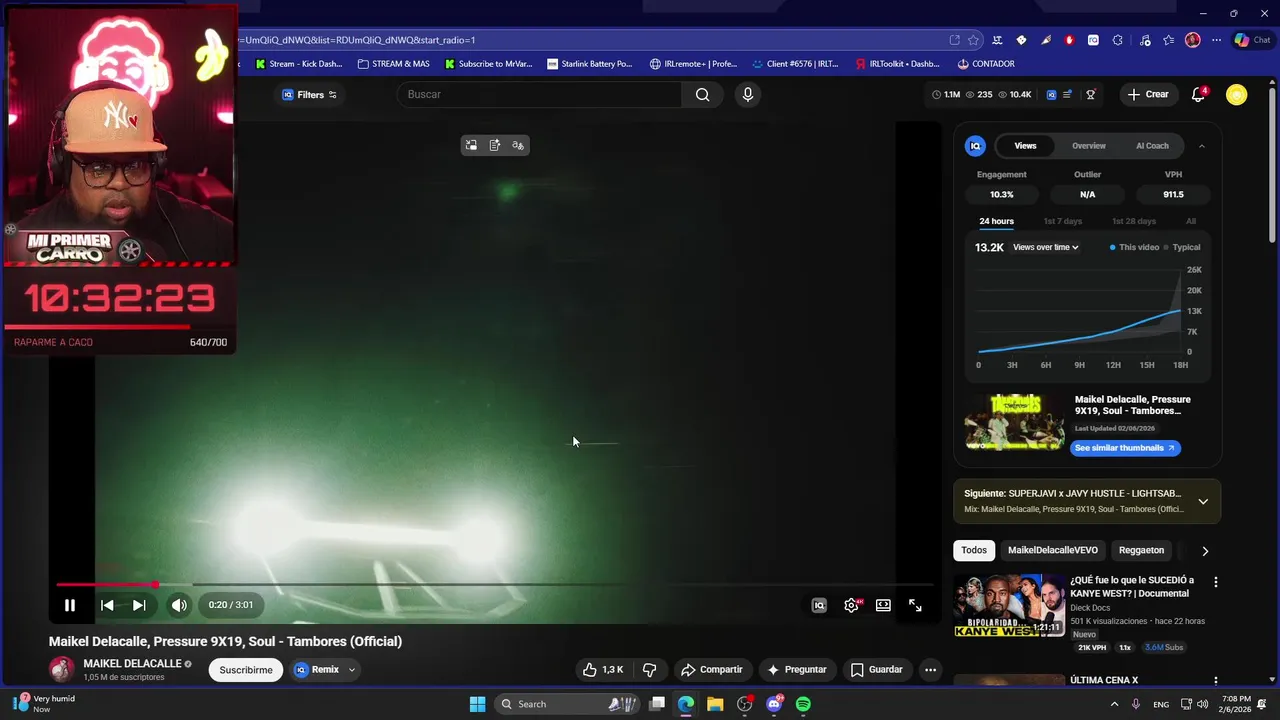This screenshot has height=720, width=1280.
Task: Collapse the vidIQ panel with chevron
Action: tap(1202, 146)
